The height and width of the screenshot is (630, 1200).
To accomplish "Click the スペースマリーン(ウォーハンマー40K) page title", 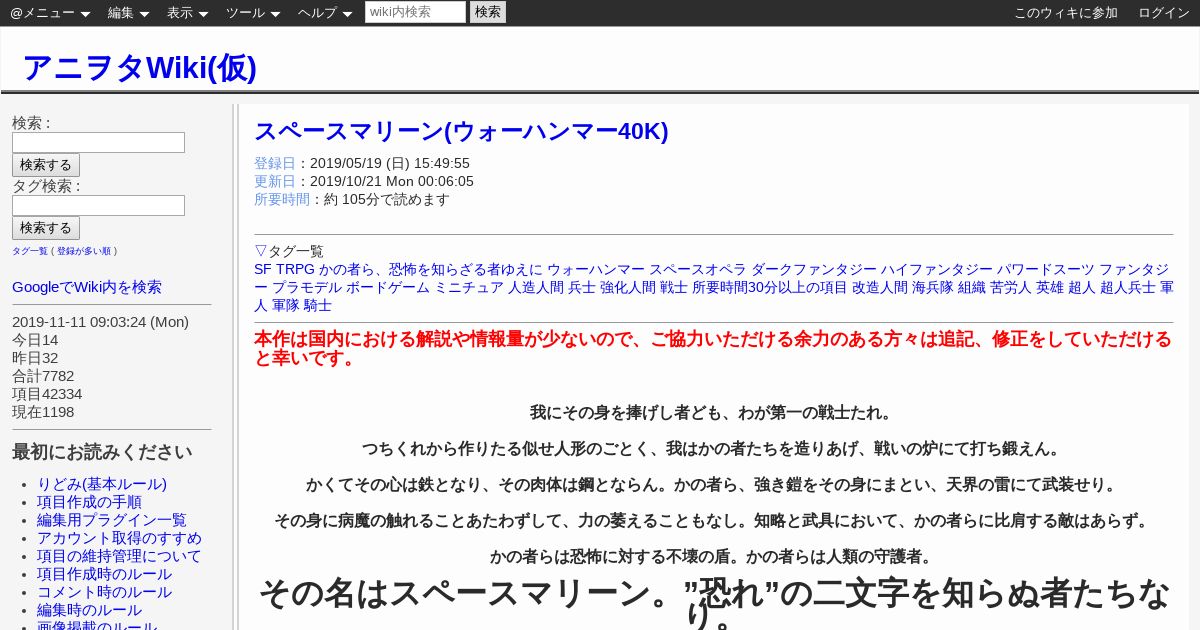I will (x=461, y=131).
